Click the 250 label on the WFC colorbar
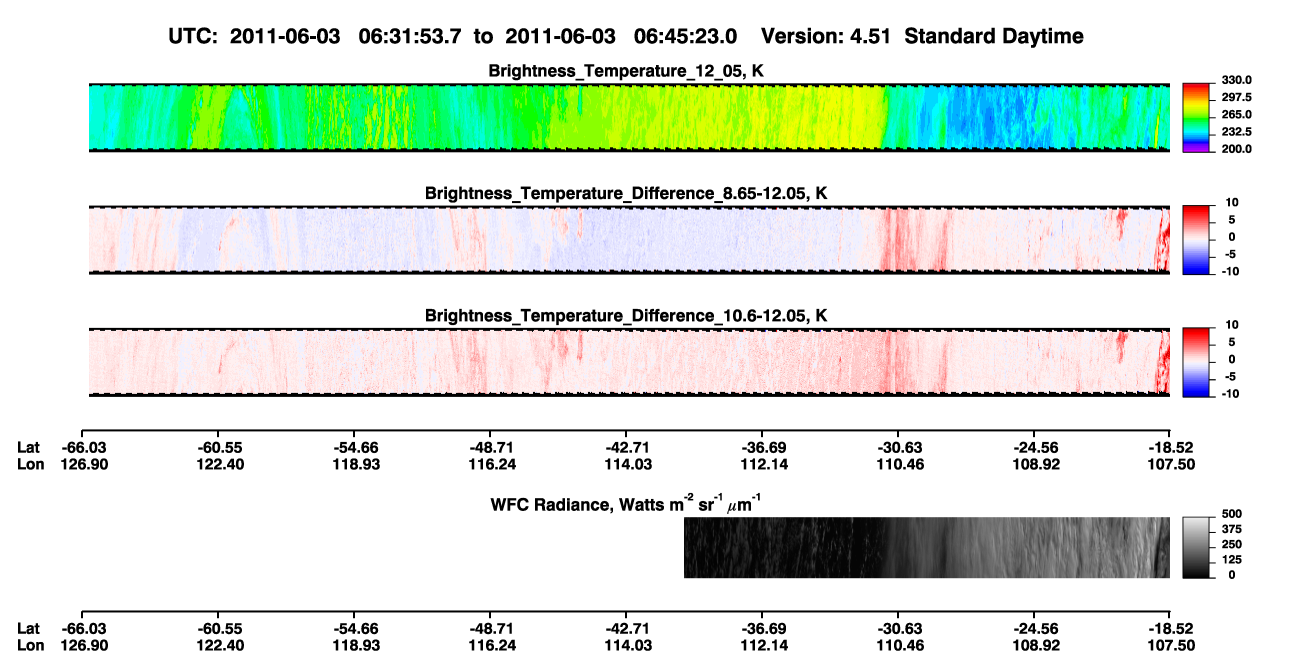The image size is (1300, 667). (x=1230, y=544)
